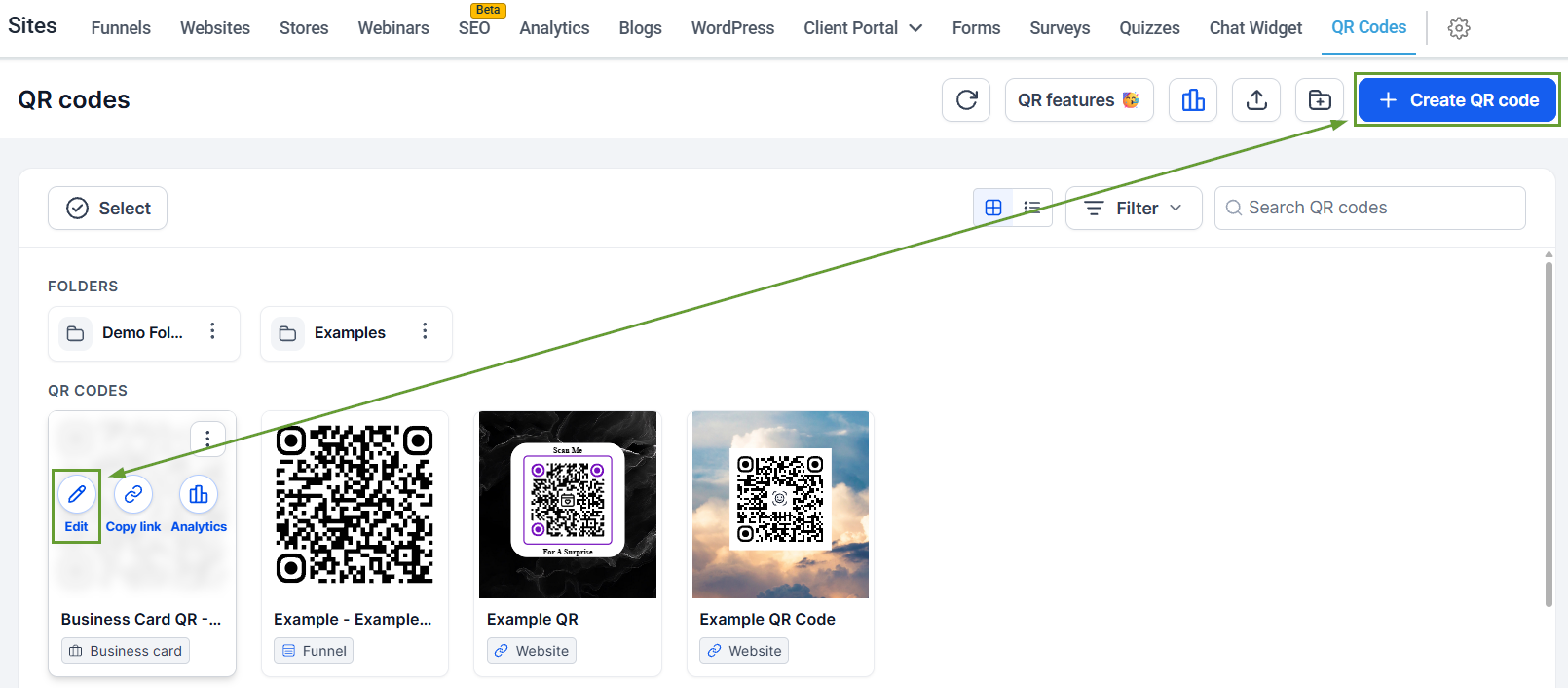Open the Surveys tab
Viewport: 1568px width, 688px height.
1060,28
